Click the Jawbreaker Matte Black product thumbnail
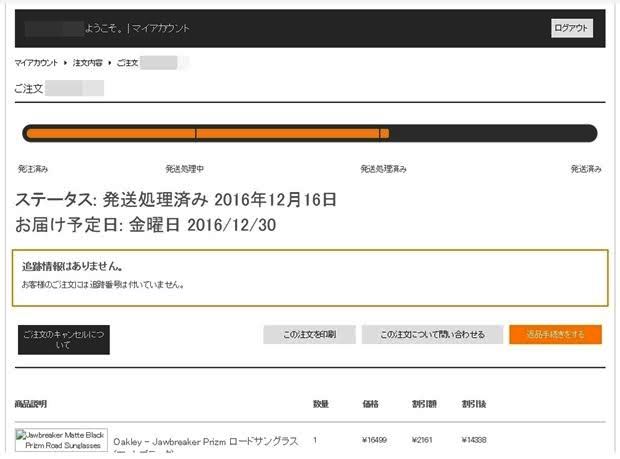620x459 pixels. click(x=61, y=440)
